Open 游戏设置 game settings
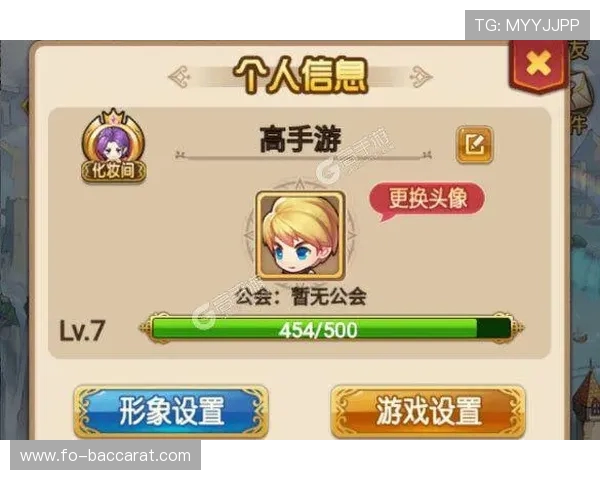 pyautogui.click(x=428, y=411)
